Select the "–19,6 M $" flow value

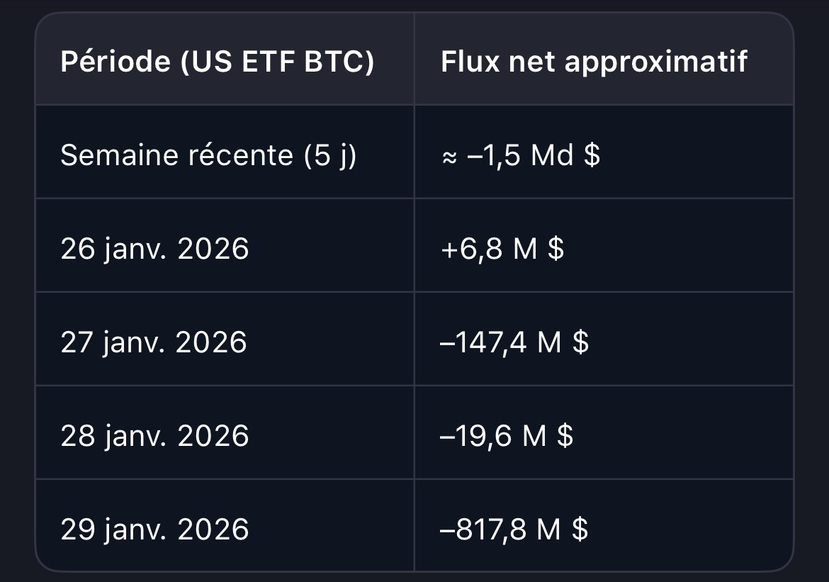pos(506,436)
